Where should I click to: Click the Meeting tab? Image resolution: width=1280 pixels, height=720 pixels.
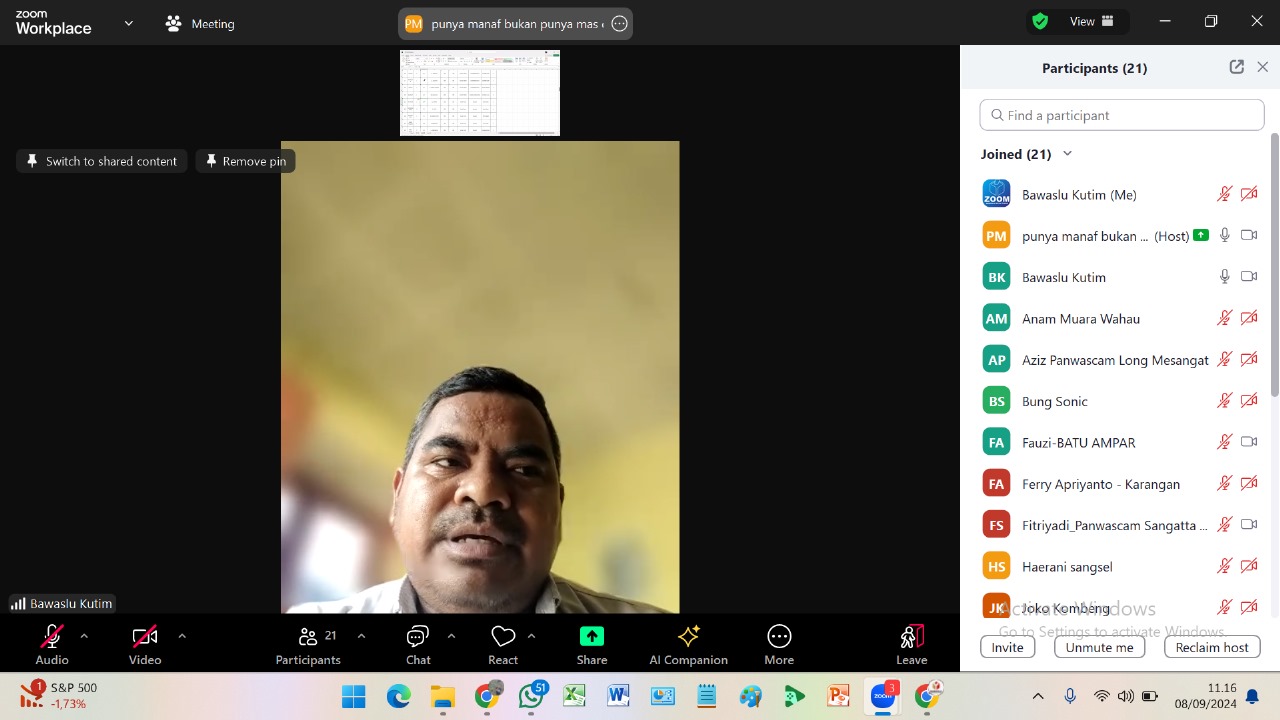coord(200,23)
